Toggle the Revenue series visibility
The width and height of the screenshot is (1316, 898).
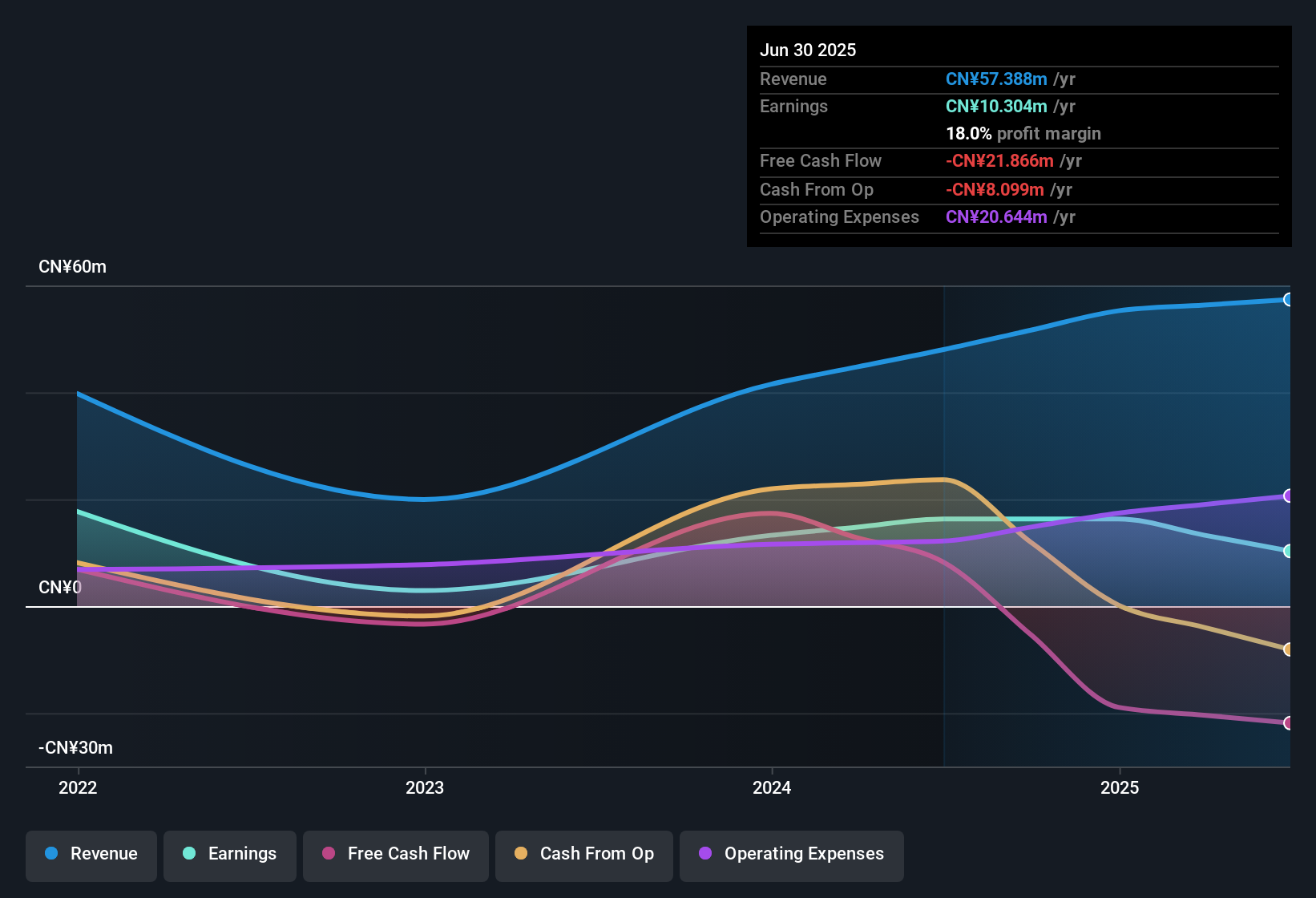pos(91,855)
